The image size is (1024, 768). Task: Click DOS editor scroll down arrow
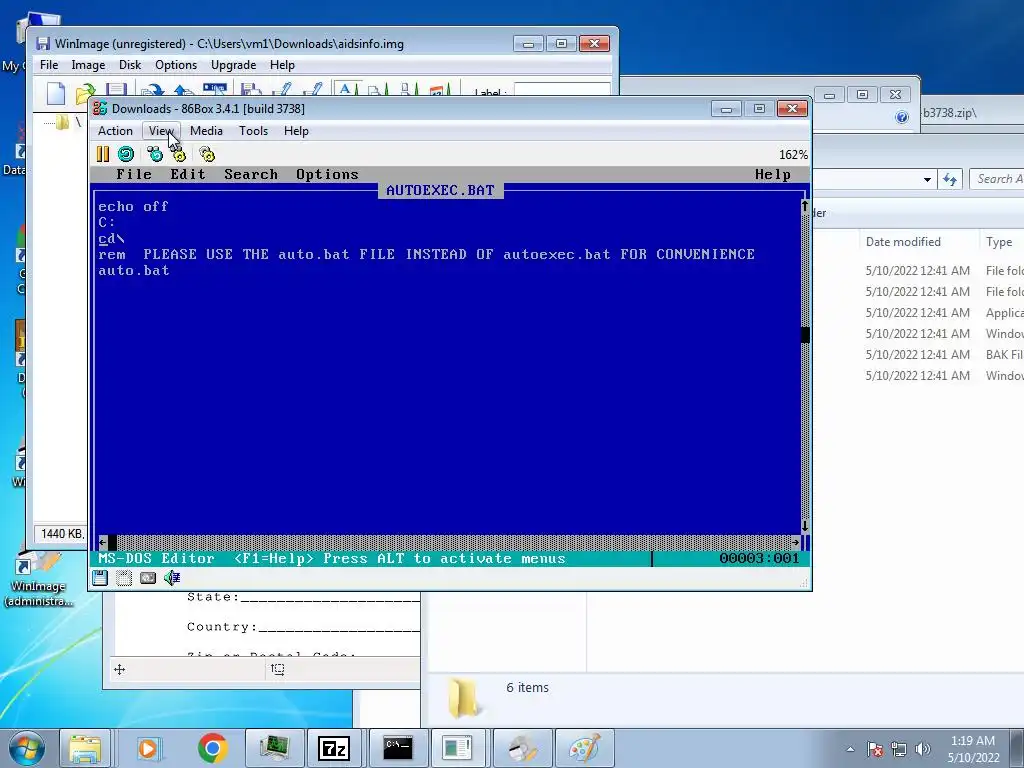point(805,526)
